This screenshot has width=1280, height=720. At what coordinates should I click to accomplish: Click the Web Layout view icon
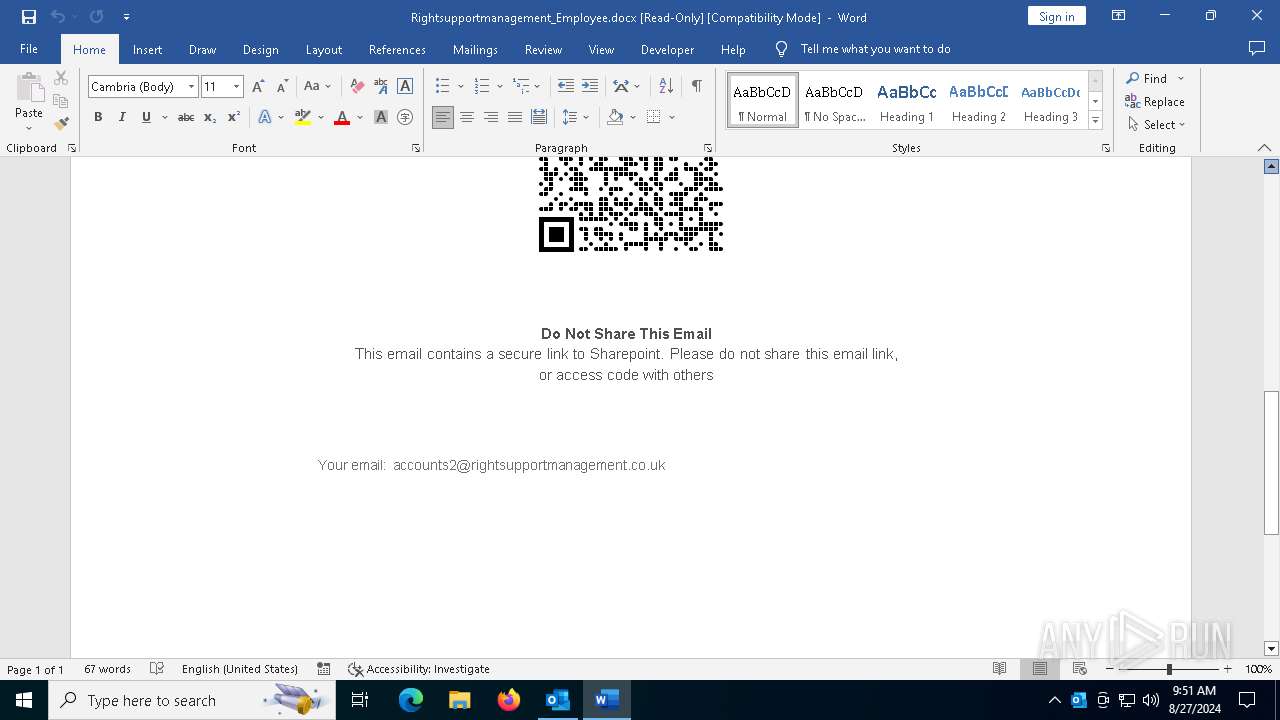tap(1080, 669)
